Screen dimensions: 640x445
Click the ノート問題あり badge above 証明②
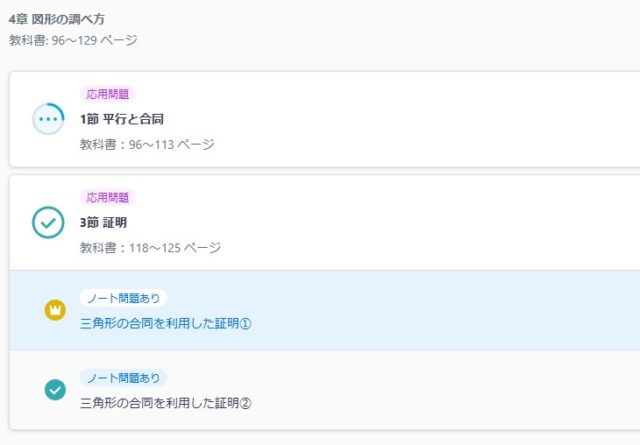click(123, 378)
